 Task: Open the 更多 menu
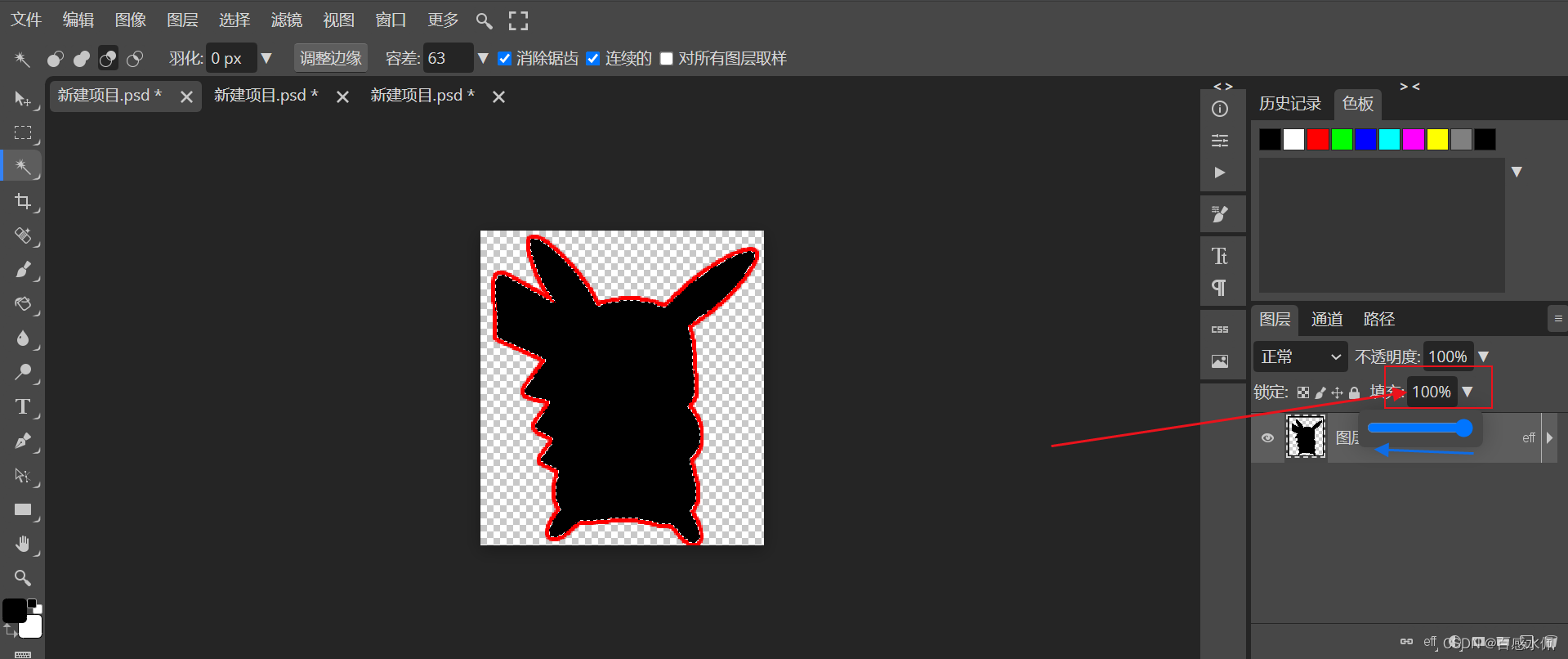coord(443,20)
